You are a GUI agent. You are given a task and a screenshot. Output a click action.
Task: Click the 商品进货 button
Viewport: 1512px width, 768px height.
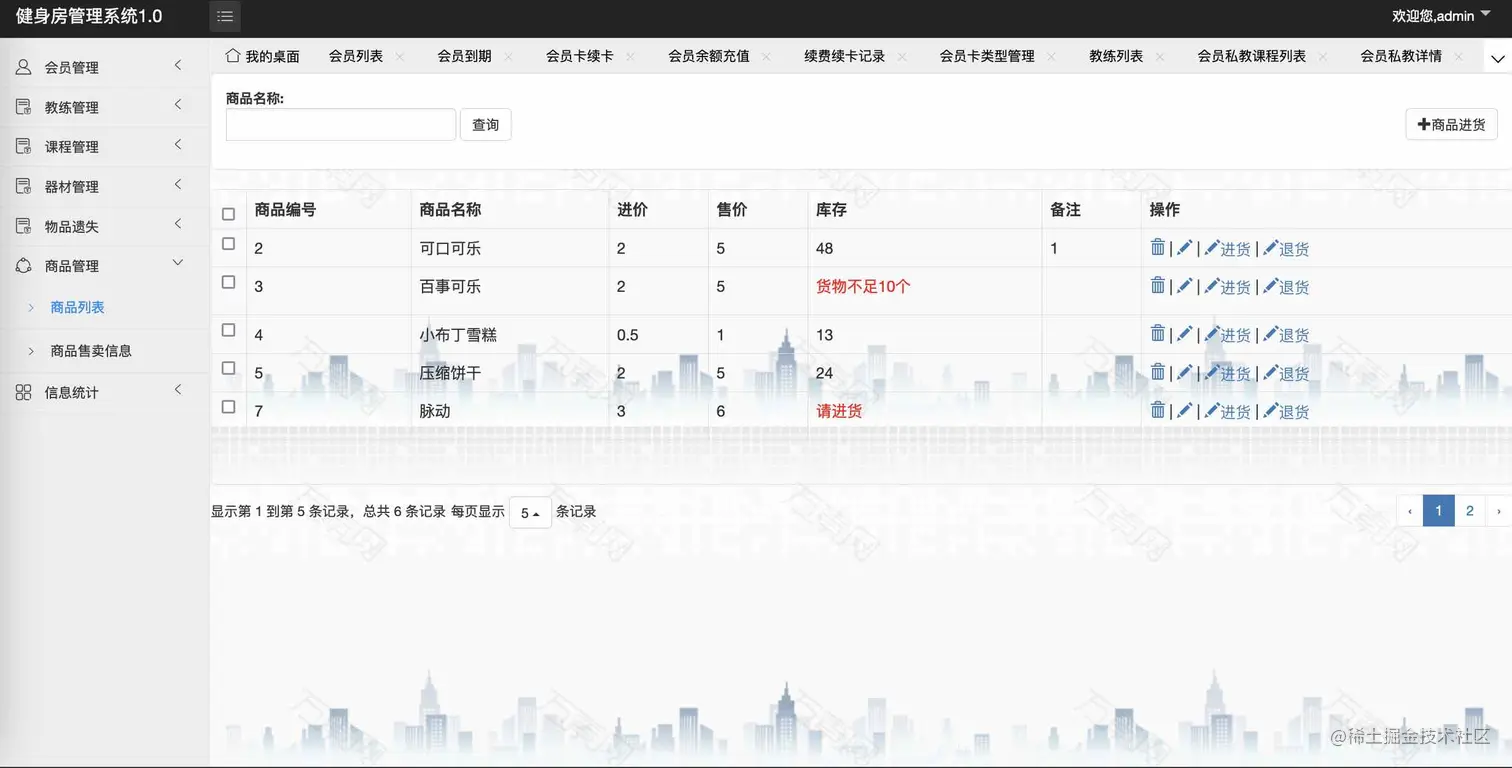(x=1451, y=125)
